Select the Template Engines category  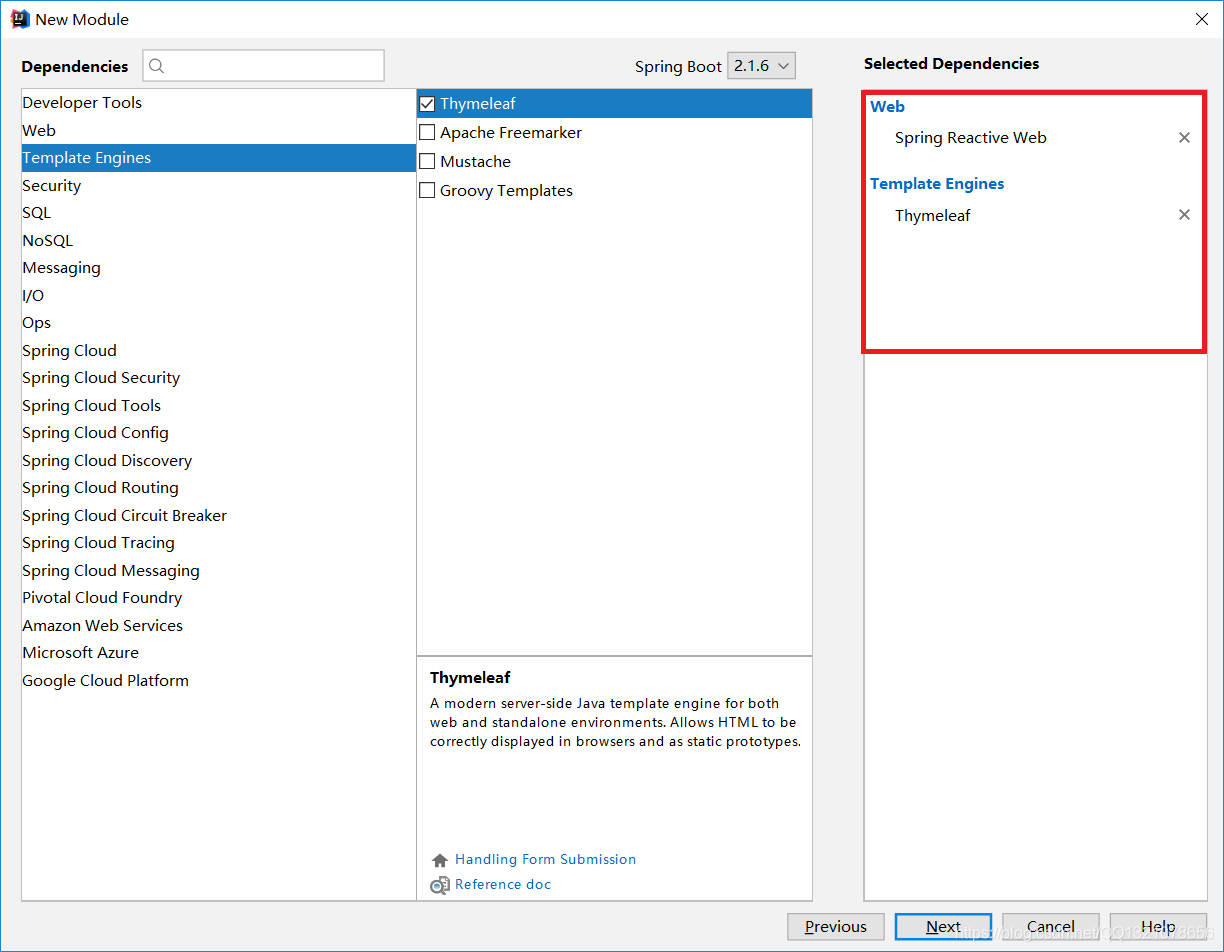[219, 158]
